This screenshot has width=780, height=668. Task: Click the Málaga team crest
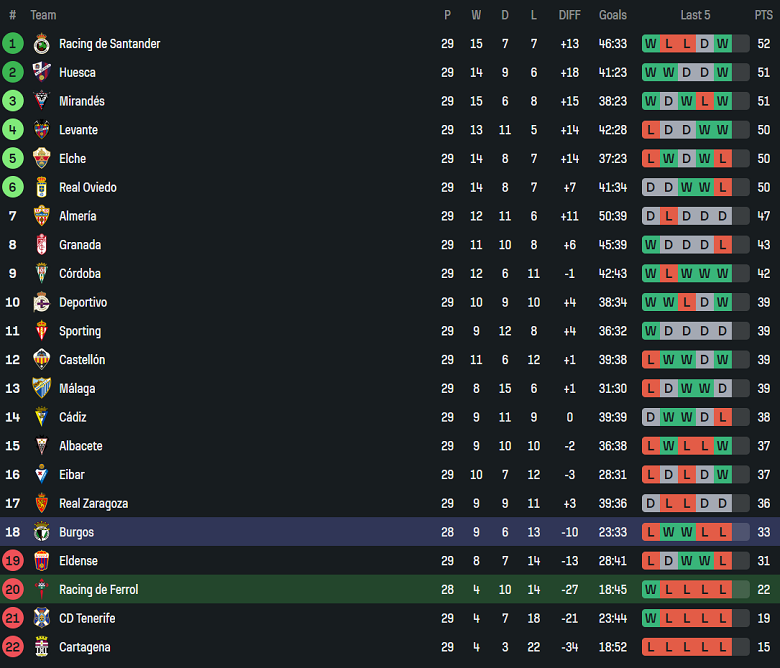click(41, 388)
